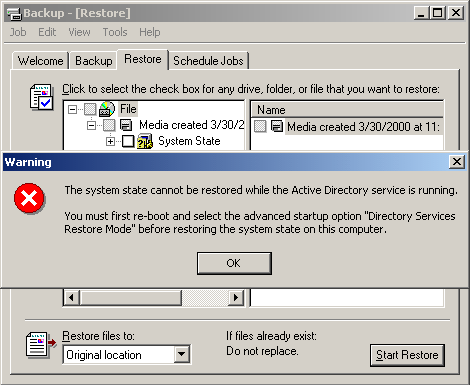
Task: Click the restore checklist icon near instructions
Action: coord(41,97)
